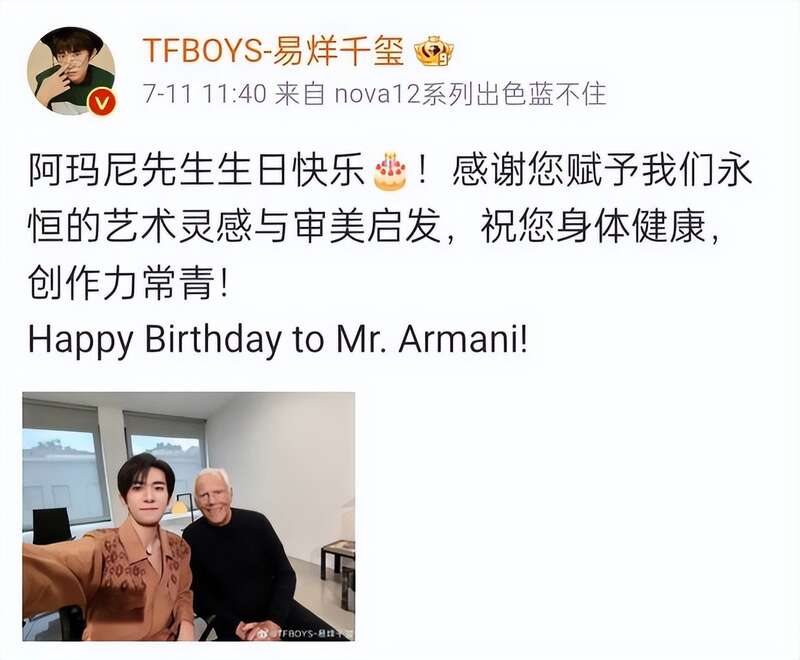Tap the gold crown membership badge
Viewport: 800px width, 660px height.
434,52
